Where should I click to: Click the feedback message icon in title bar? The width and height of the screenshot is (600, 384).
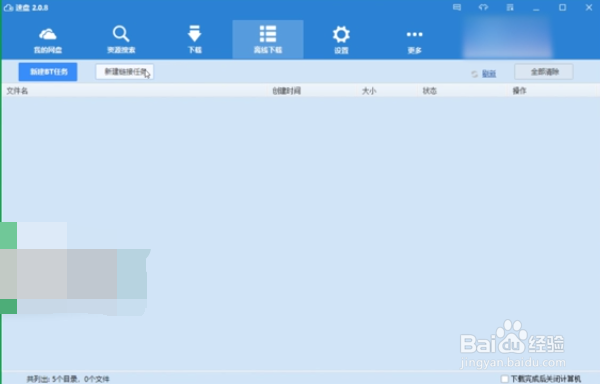[457, 7]
